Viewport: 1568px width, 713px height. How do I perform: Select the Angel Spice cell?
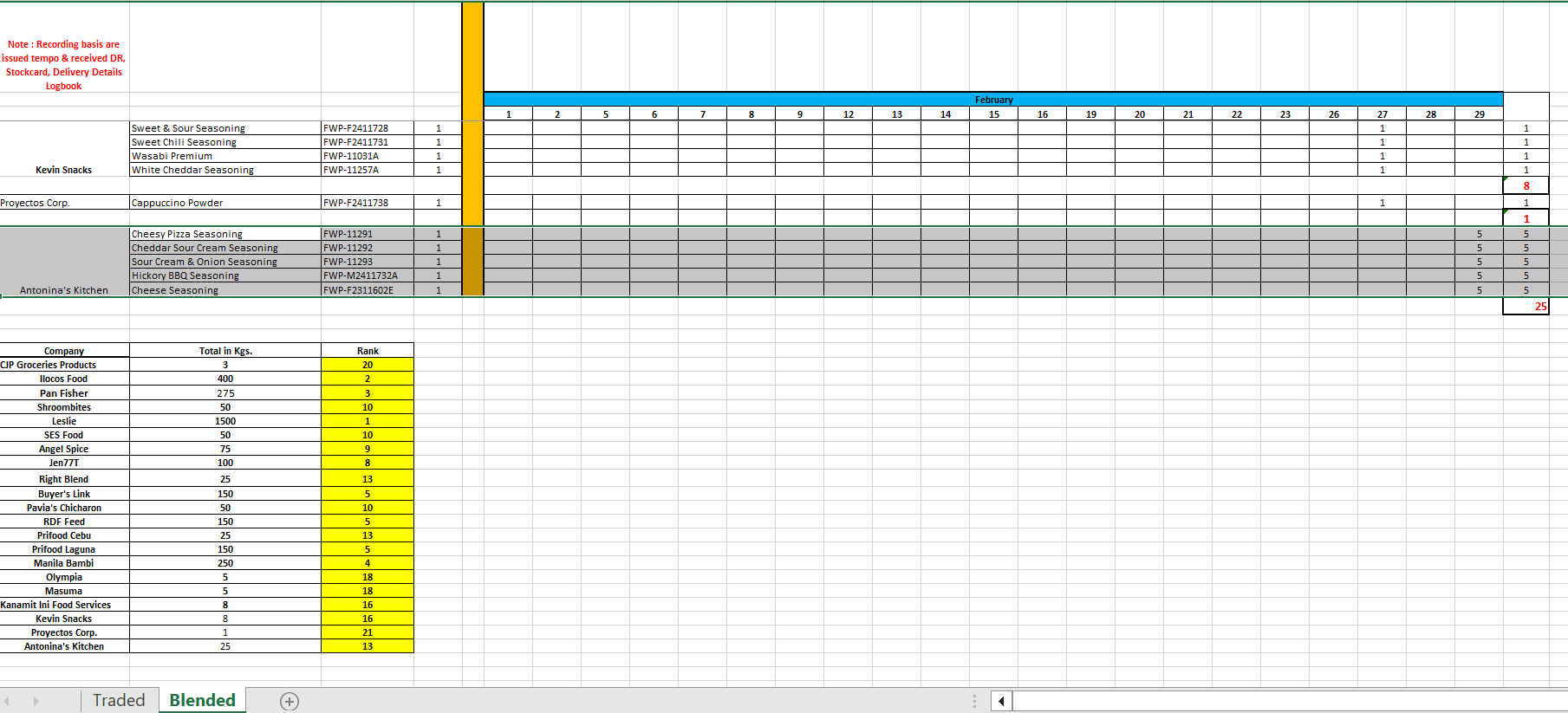64,449
